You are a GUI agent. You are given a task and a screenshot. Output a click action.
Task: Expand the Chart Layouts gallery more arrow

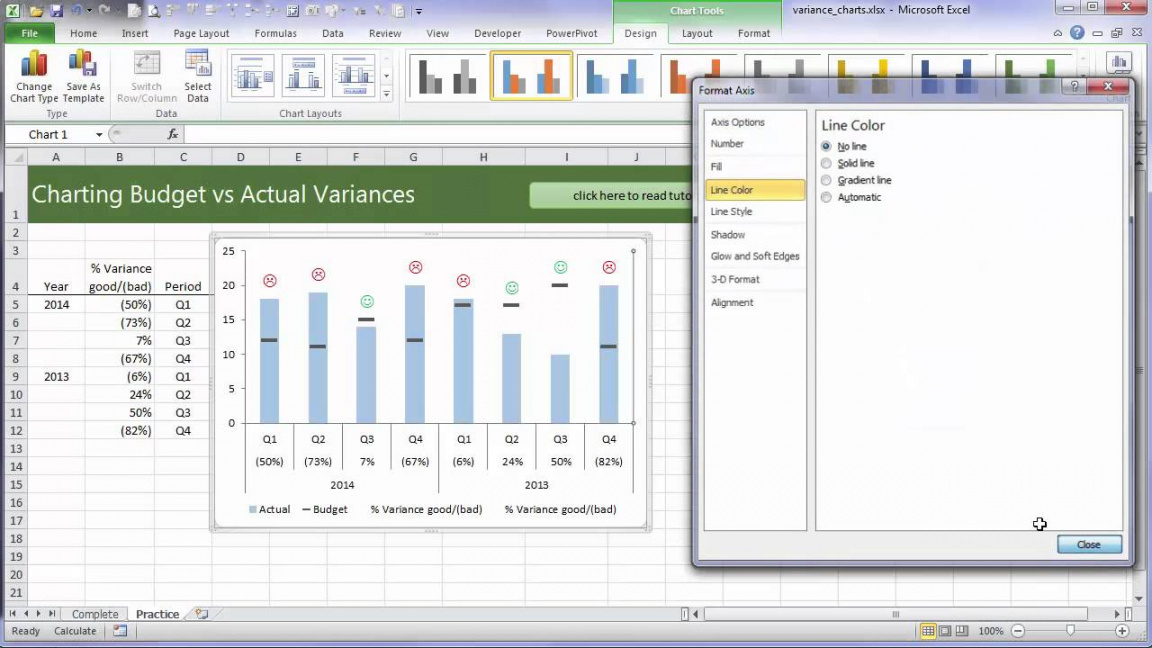(x=387, y=94)
